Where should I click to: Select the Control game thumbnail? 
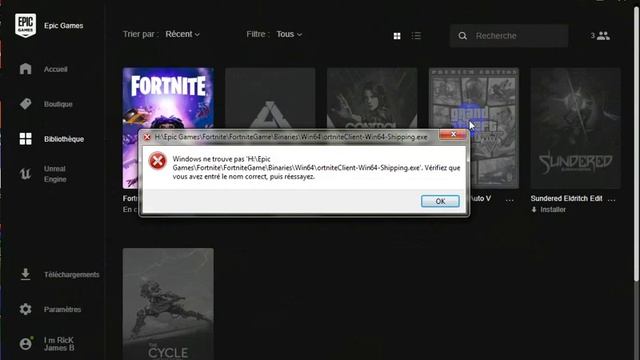coord(372,98)
